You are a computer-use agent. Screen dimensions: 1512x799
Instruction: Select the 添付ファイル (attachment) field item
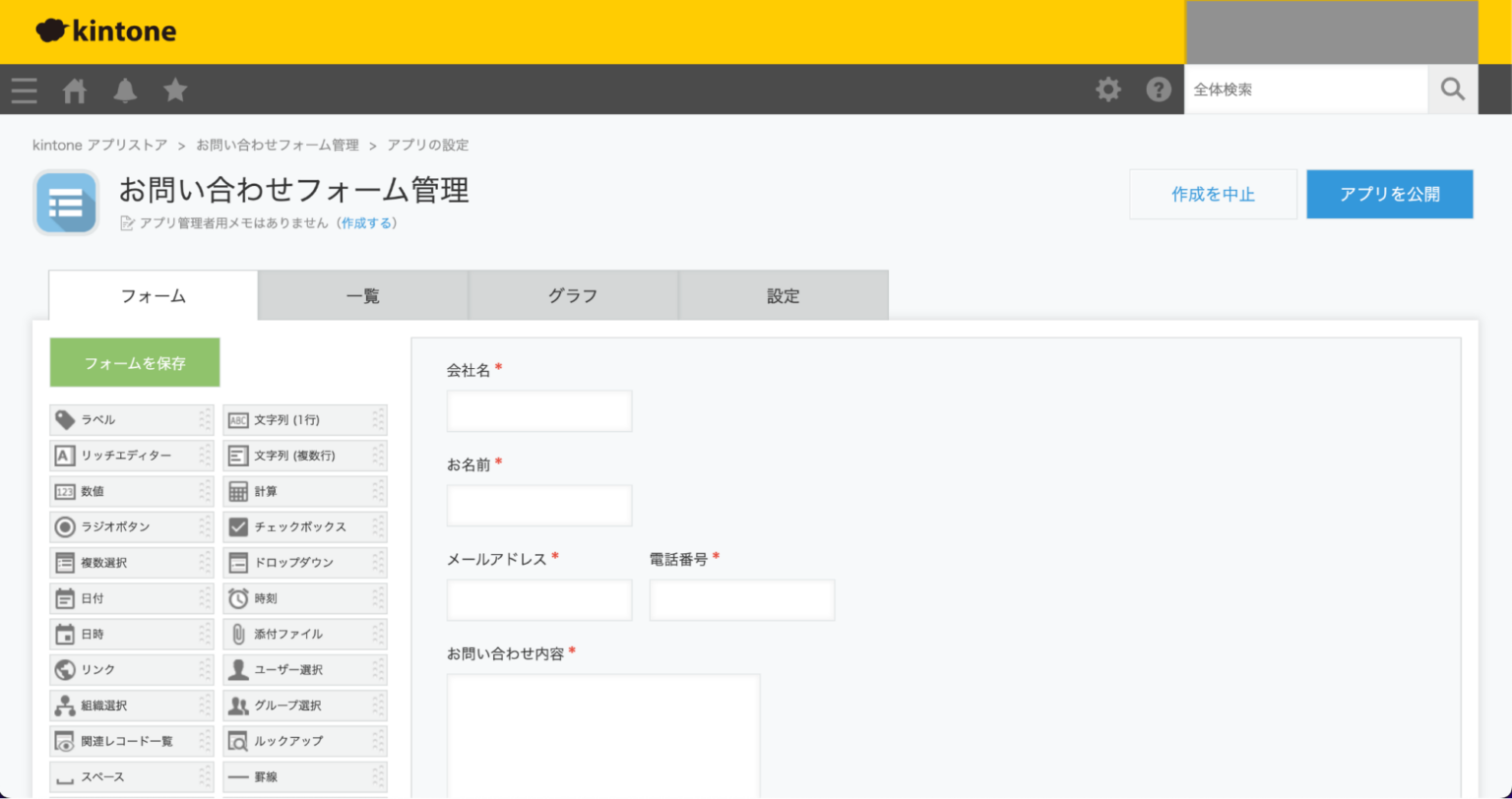click(x=305, y=634)
